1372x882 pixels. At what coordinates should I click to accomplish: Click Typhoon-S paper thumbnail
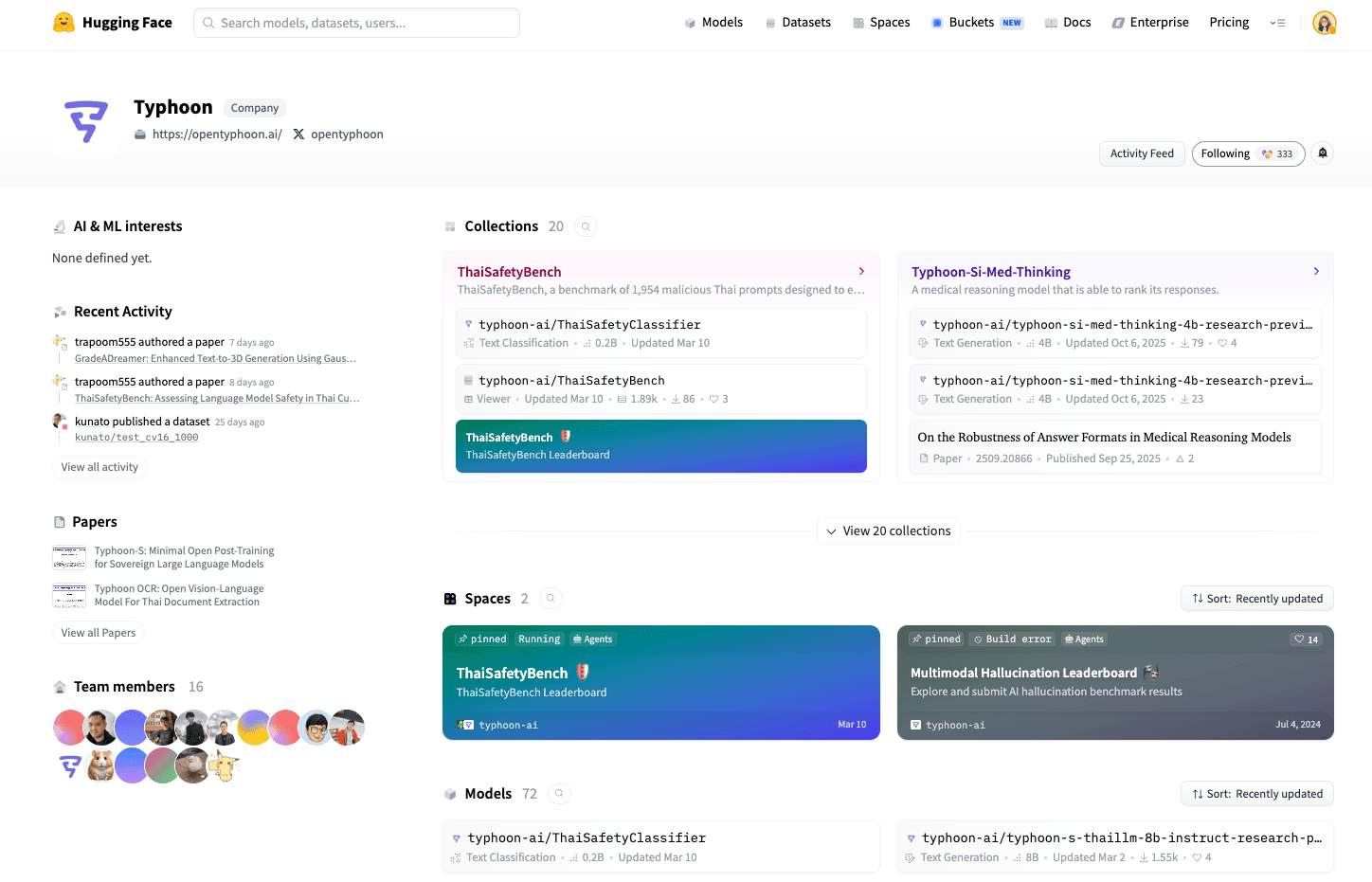coord(69,557)
